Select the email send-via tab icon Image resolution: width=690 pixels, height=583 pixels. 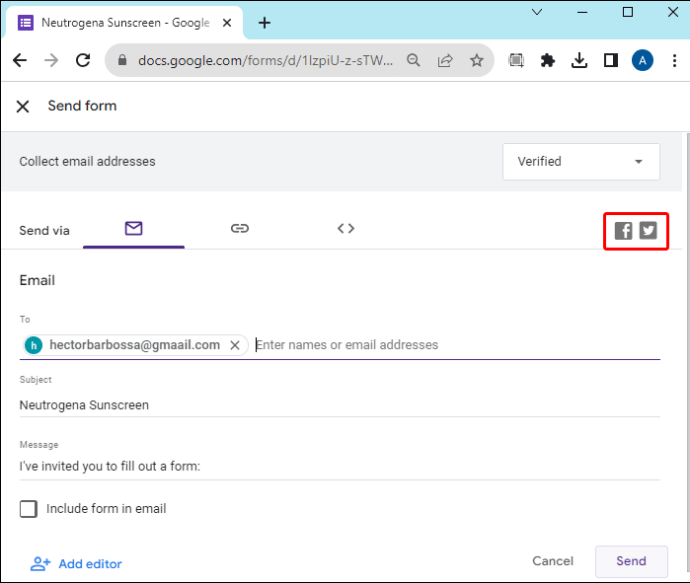point(133,228)
